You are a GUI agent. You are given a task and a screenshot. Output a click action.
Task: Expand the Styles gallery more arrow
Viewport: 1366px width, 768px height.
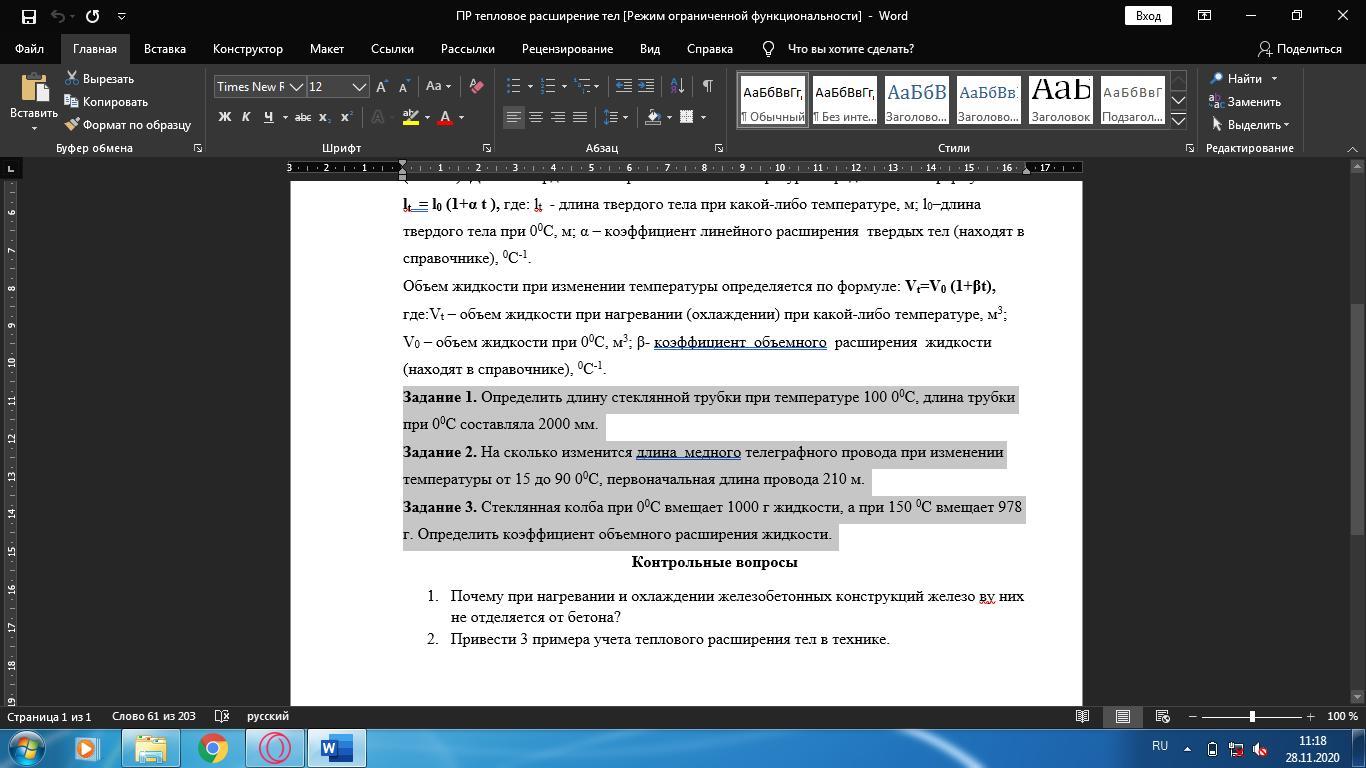1178,120
